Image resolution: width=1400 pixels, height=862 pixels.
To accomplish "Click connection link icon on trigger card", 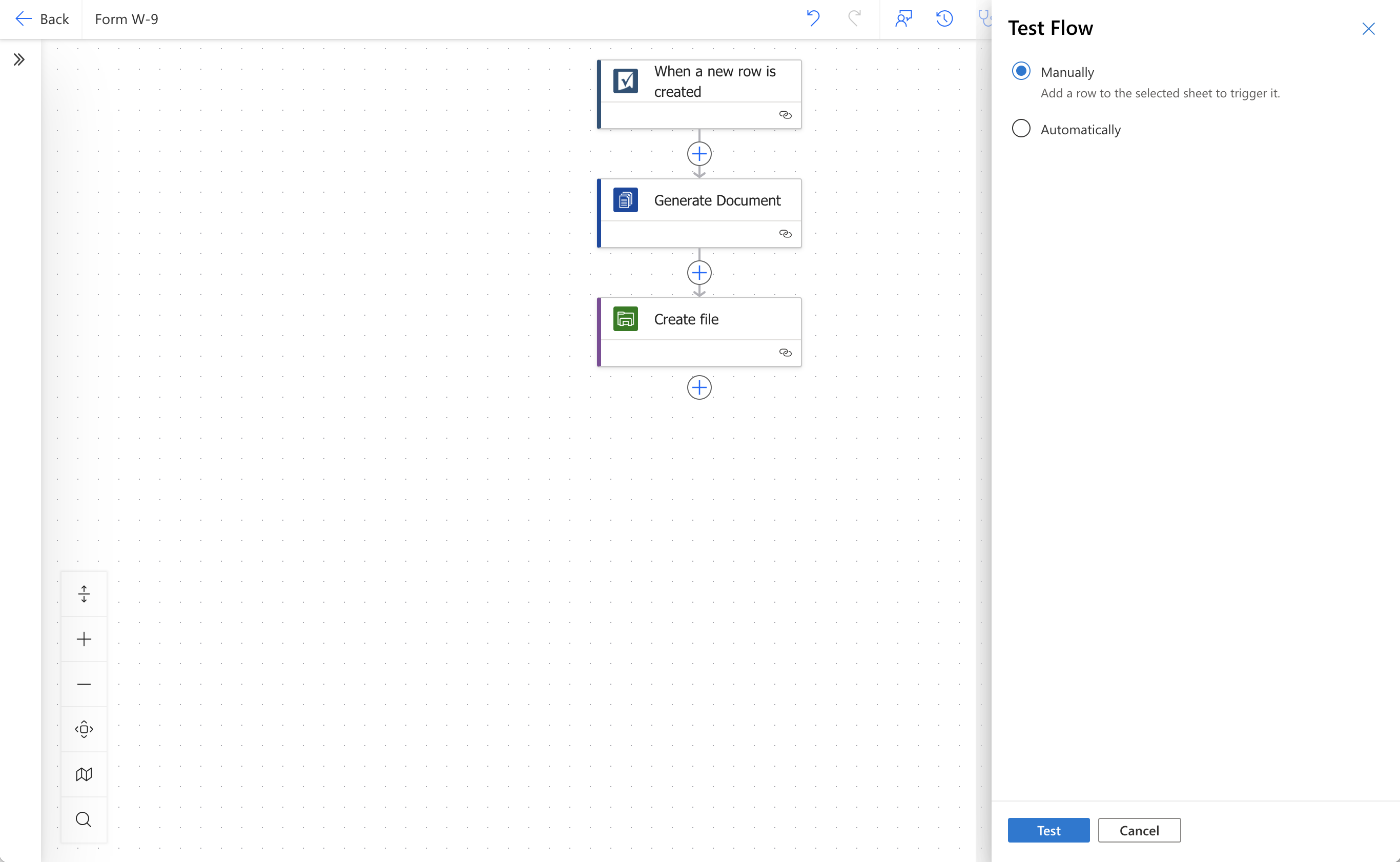I will [x=785, y=115].
